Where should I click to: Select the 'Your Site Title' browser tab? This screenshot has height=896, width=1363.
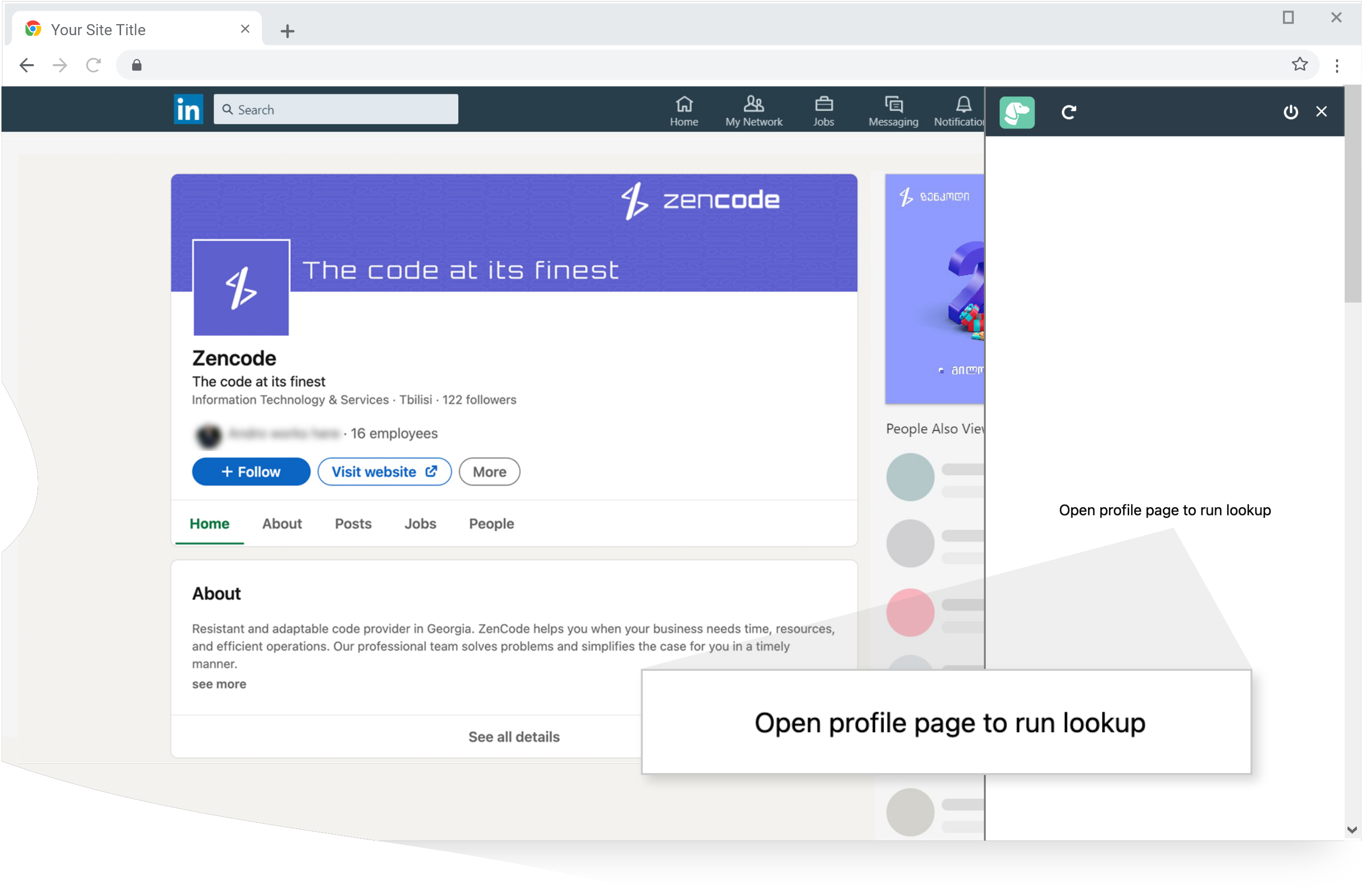point(136,28)
